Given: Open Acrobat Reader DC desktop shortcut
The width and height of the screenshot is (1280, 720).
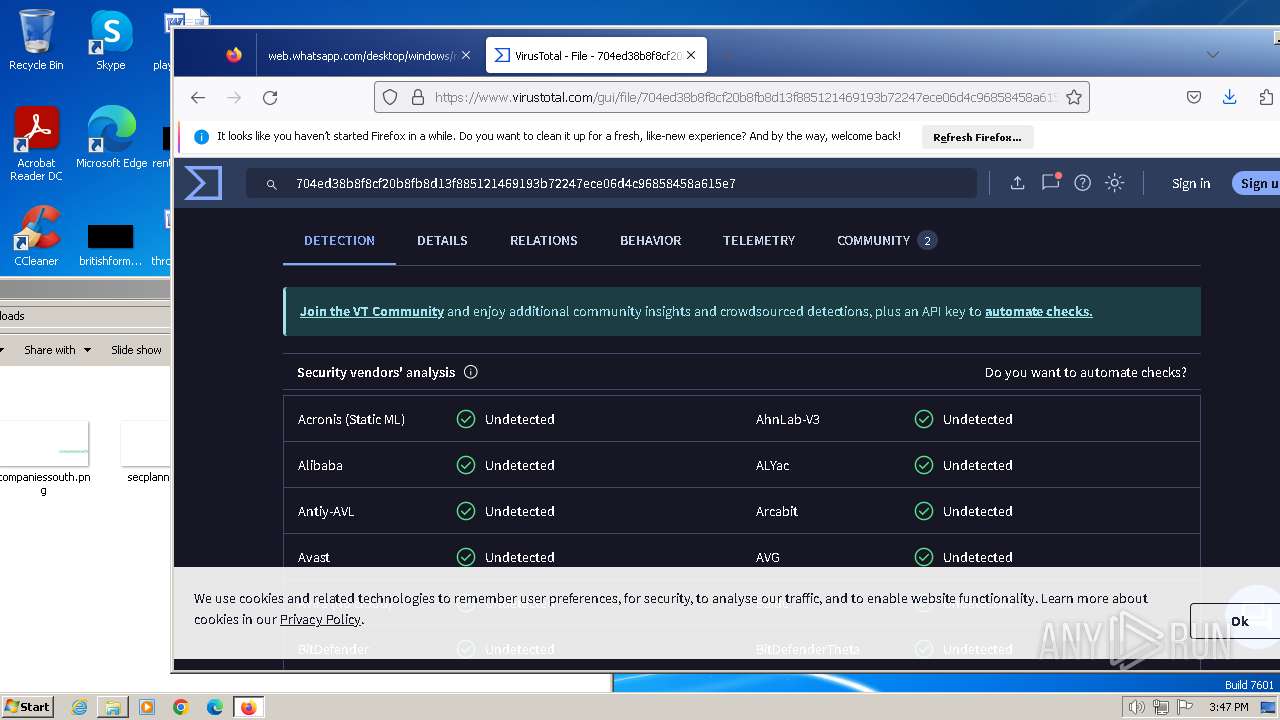Looking at the screenshot, I should 36,144.
